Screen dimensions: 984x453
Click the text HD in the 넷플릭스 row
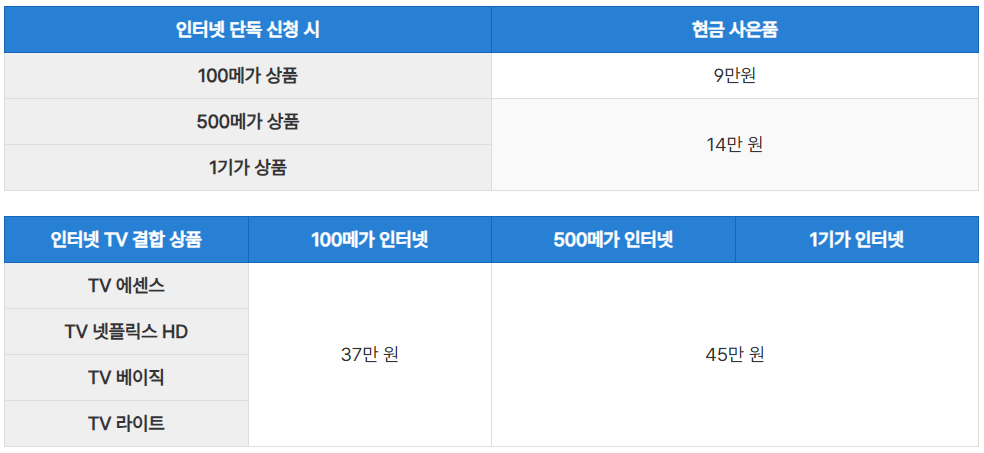pyautogui.click(x=175, y=332)
